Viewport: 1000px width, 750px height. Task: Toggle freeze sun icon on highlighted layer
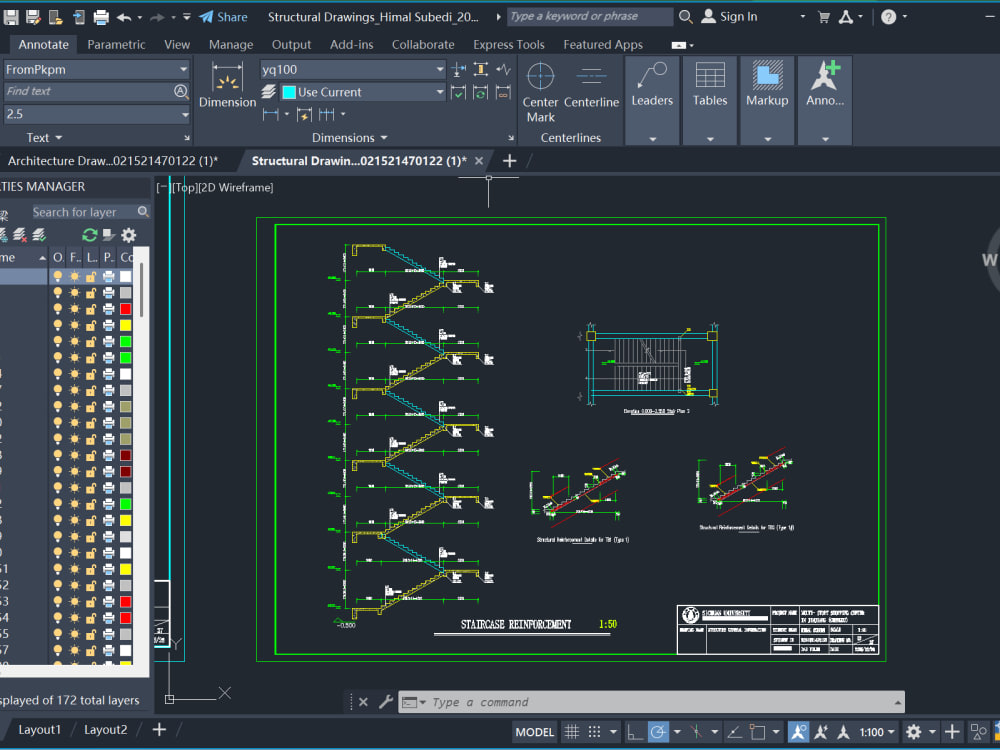(x=75, y=276)
